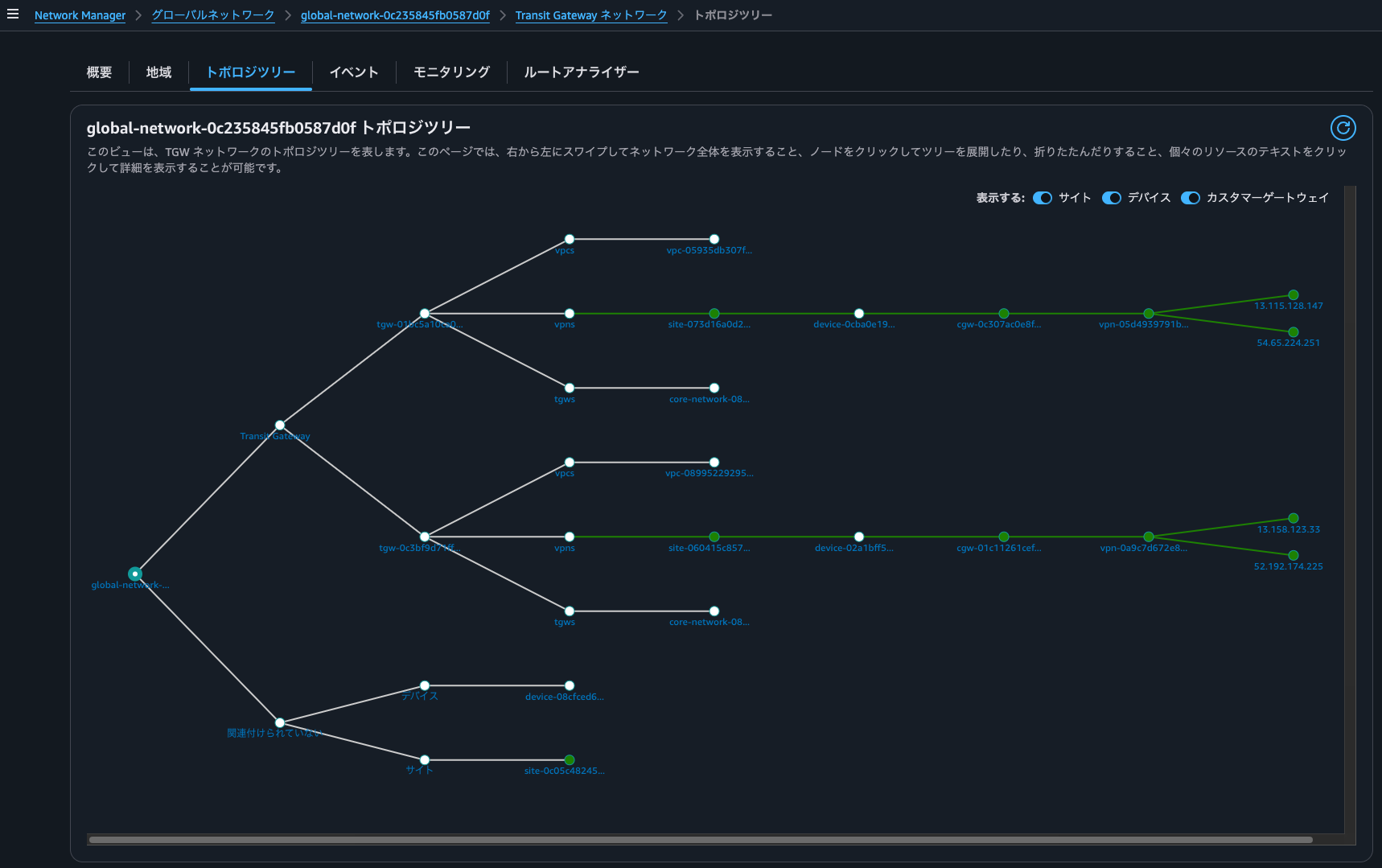The height and width of the screenshot is (868, 1382).
Task: Click the vpc-08995229295... label
Action: (709, 473)
